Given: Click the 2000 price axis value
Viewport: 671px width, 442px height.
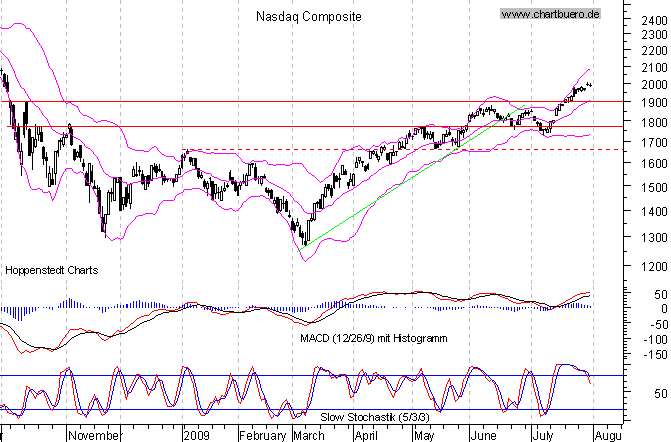Looking at the screenshot, I should click(655, 85).
